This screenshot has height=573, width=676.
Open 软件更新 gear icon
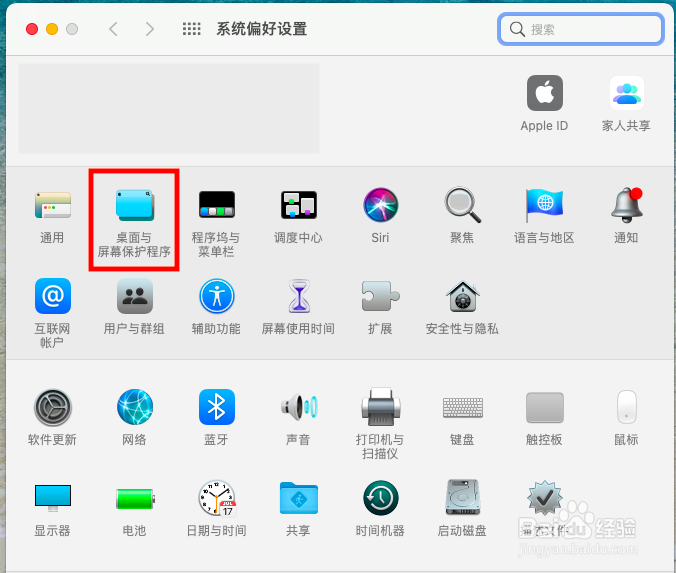tap(53, 407)
